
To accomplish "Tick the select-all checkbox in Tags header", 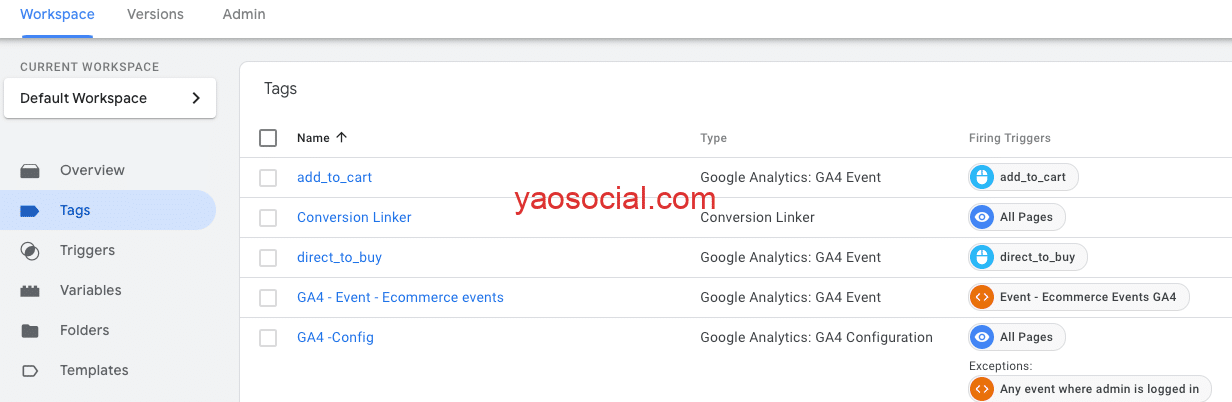I will click(x=268, y=138).
